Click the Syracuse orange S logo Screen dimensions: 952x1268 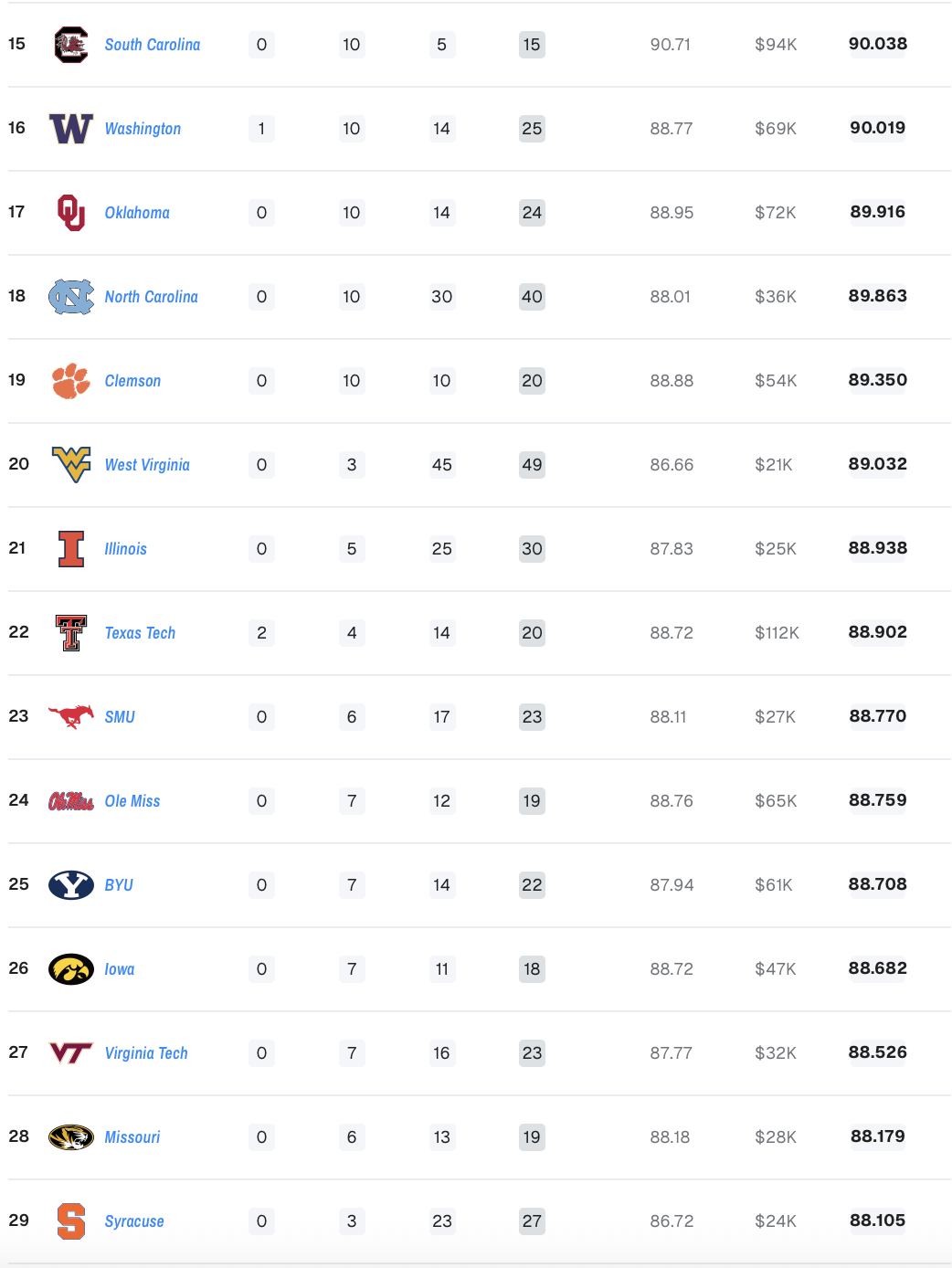coord(71,1221)
